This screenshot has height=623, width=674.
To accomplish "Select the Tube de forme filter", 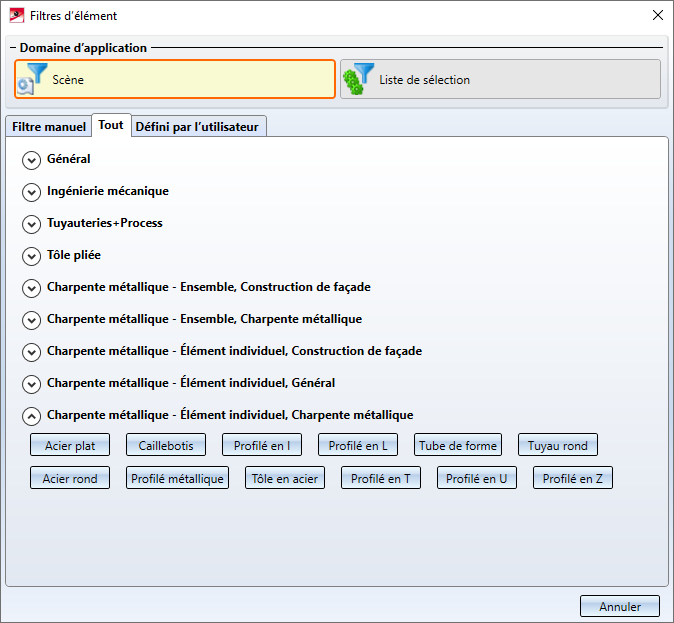I will coord(458,445).
